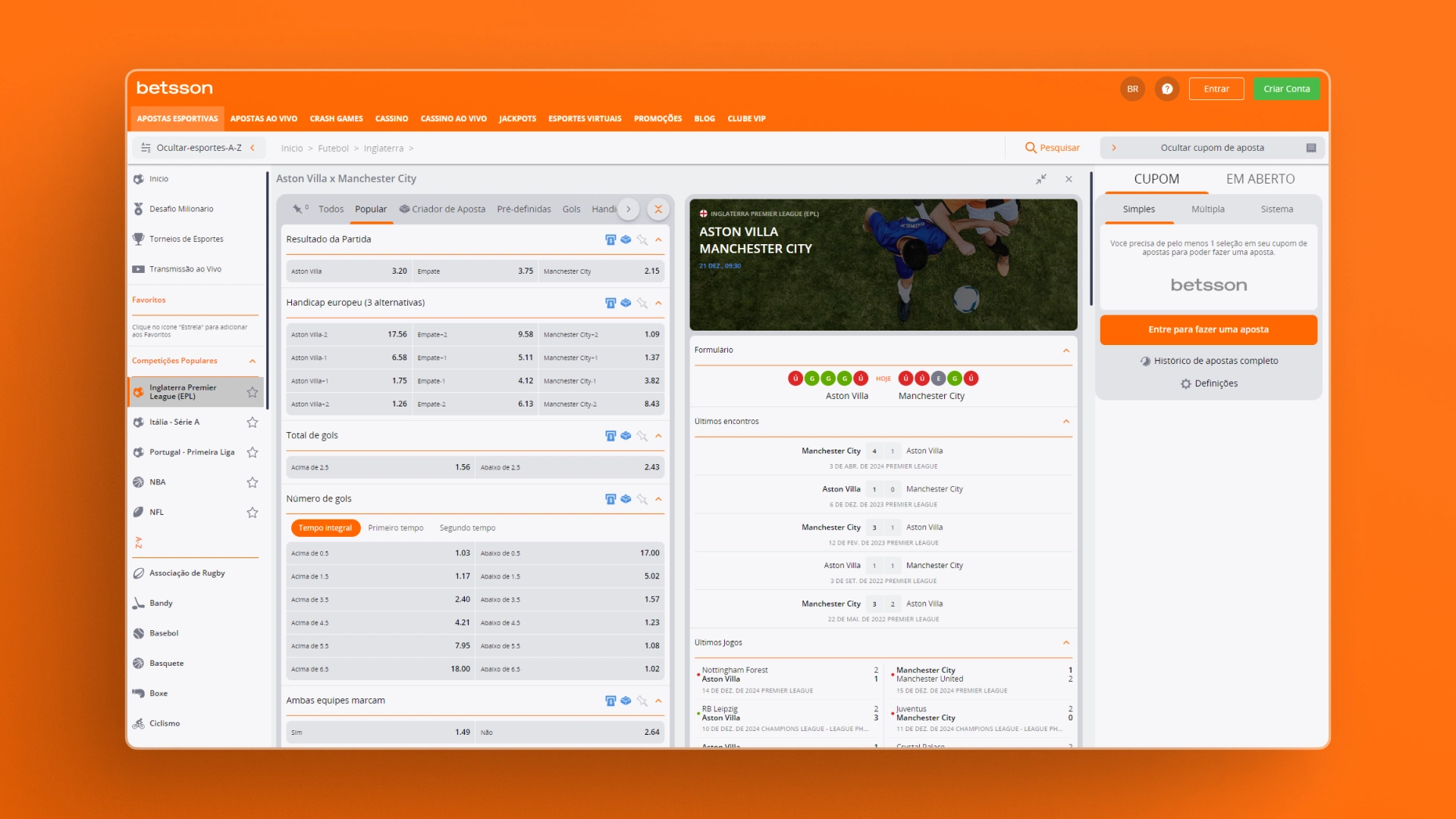Collapse the Formulario panel

[1066, 350]
